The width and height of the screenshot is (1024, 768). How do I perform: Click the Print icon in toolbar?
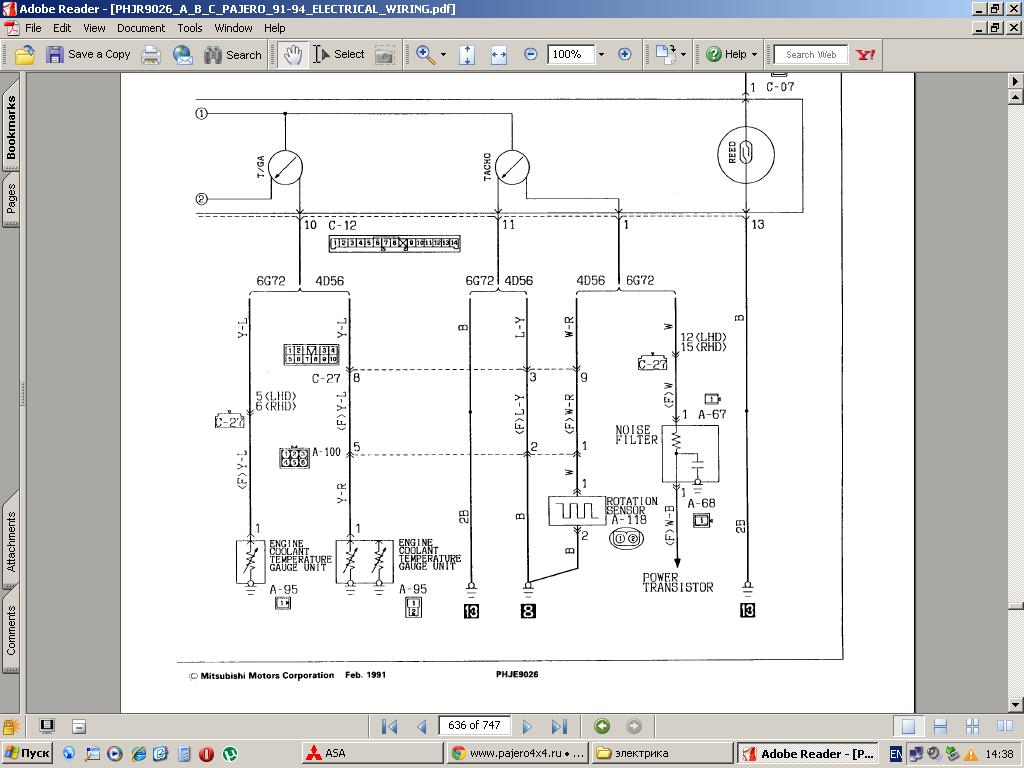(x=151, y=55)
